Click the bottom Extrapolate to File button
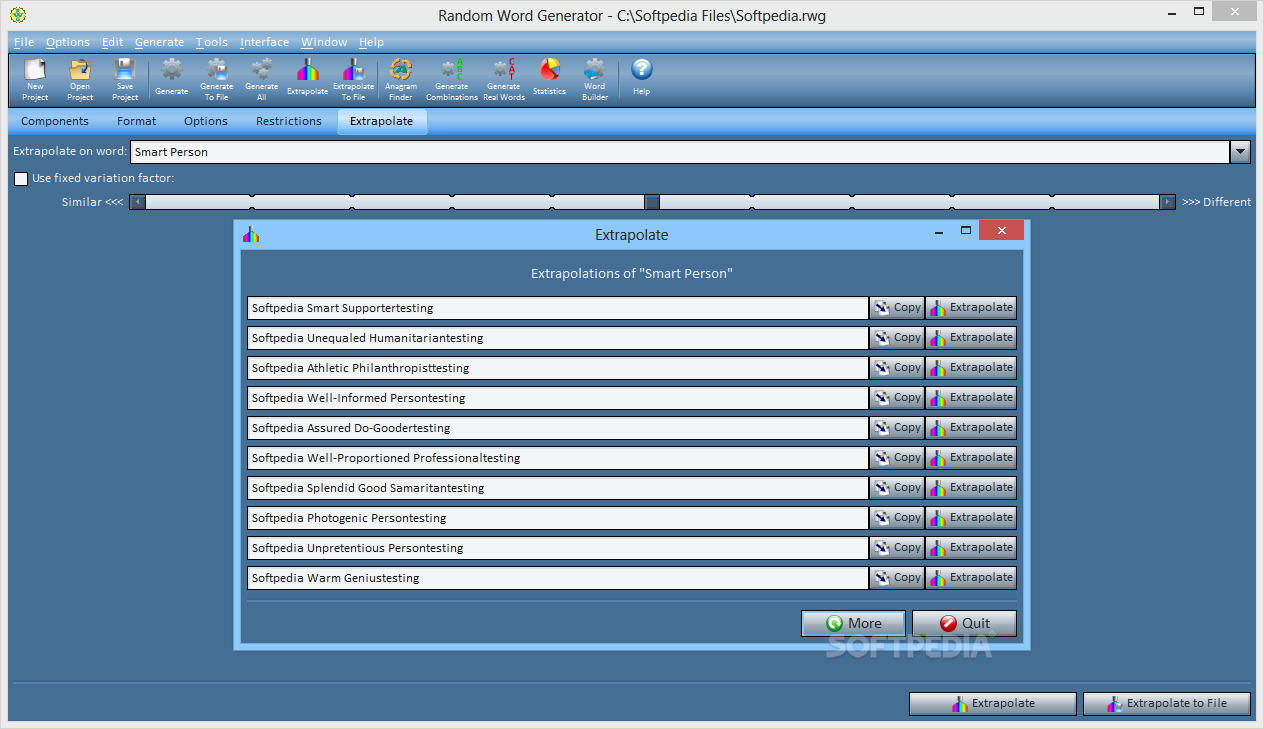Image resolution: width=1264 pixels, height=729 pixels. click(1167, 704)
